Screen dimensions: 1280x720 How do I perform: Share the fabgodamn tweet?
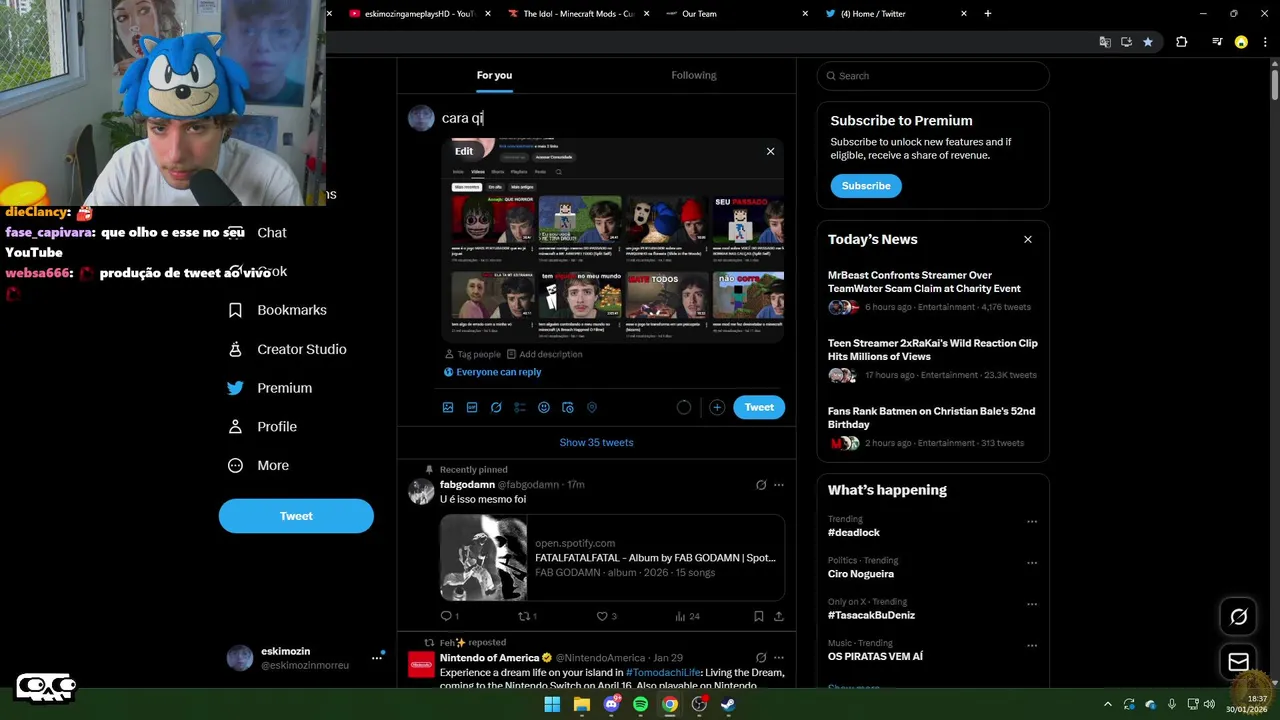tap(779, 616)
